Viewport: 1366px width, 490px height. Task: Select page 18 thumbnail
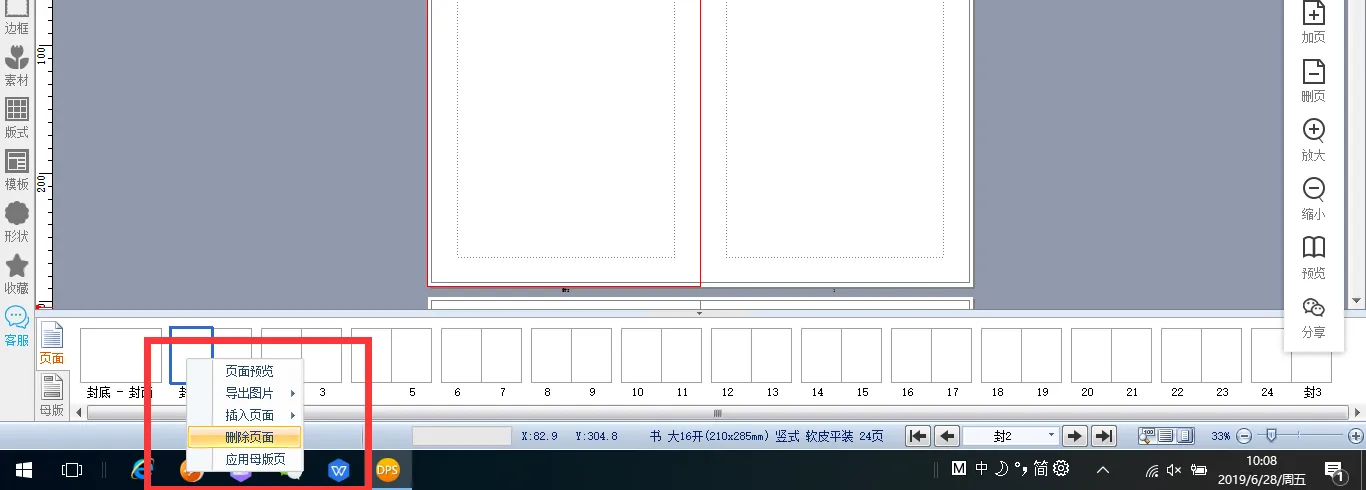pos(1001,356)
